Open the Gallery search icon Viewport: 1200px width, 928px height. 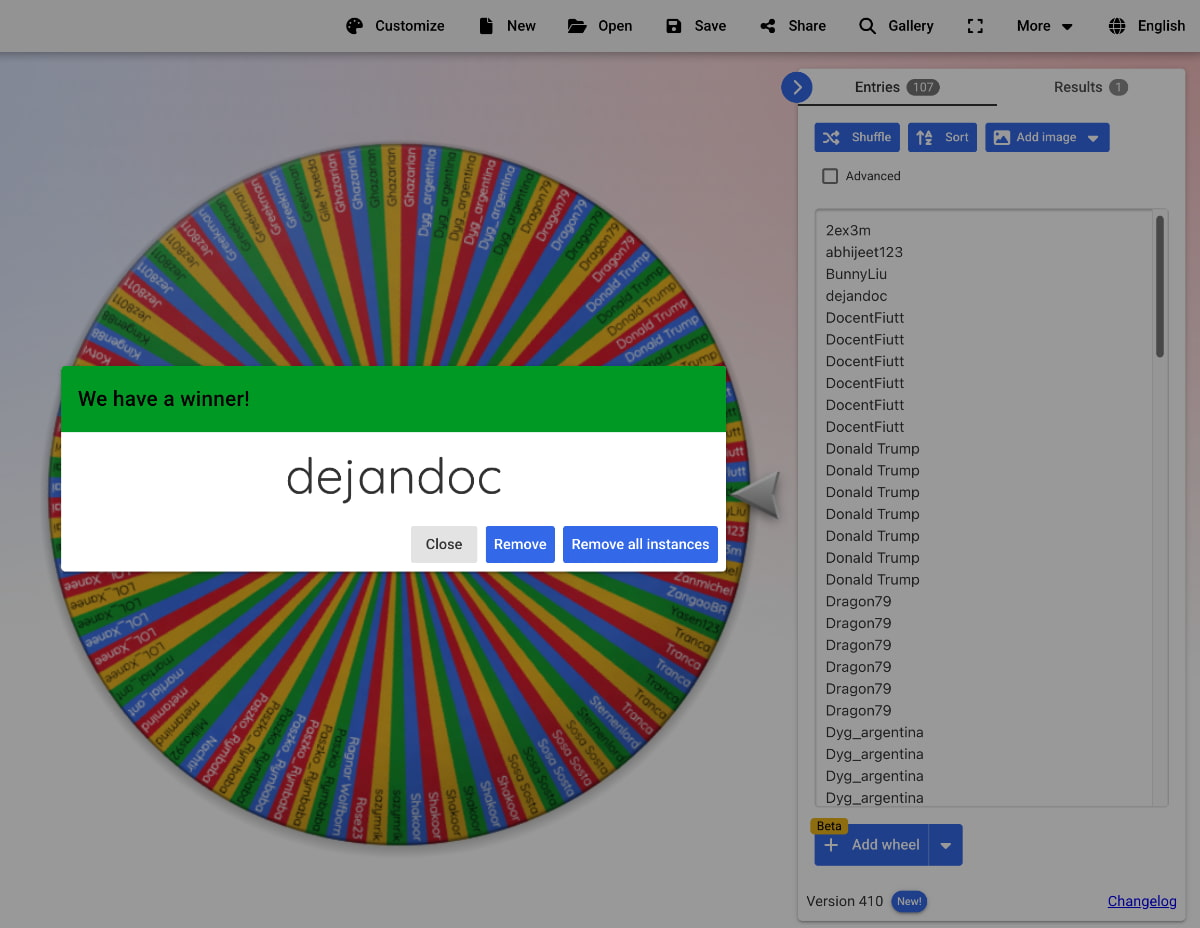[x=867, y=26]
